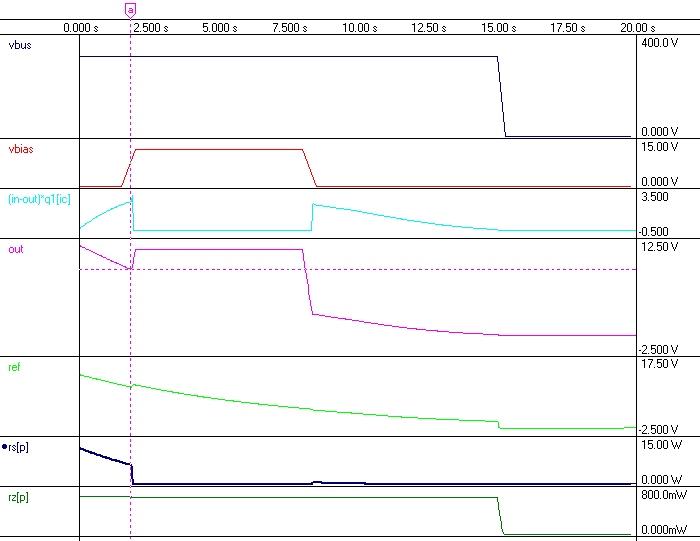Click the 17.50 V scale value for ref
Screen dimensions: 700x541
tap(659, 364)
